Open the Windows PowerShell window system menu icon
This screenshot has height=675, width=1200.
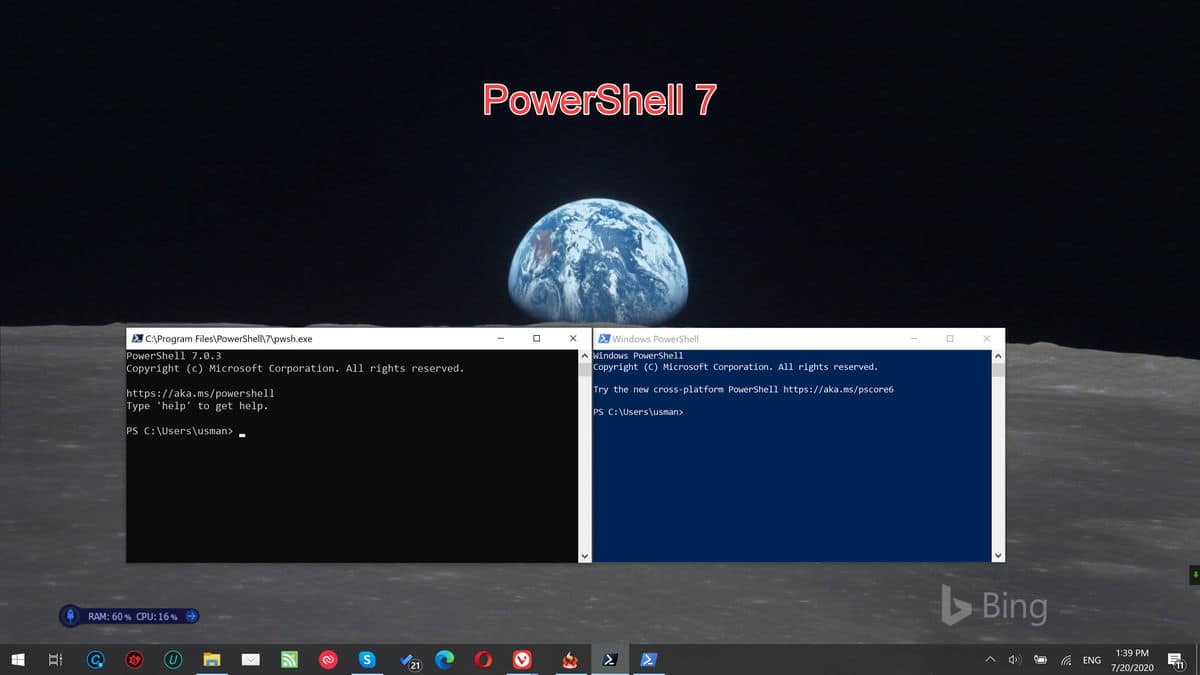click(x=604, y=339)
